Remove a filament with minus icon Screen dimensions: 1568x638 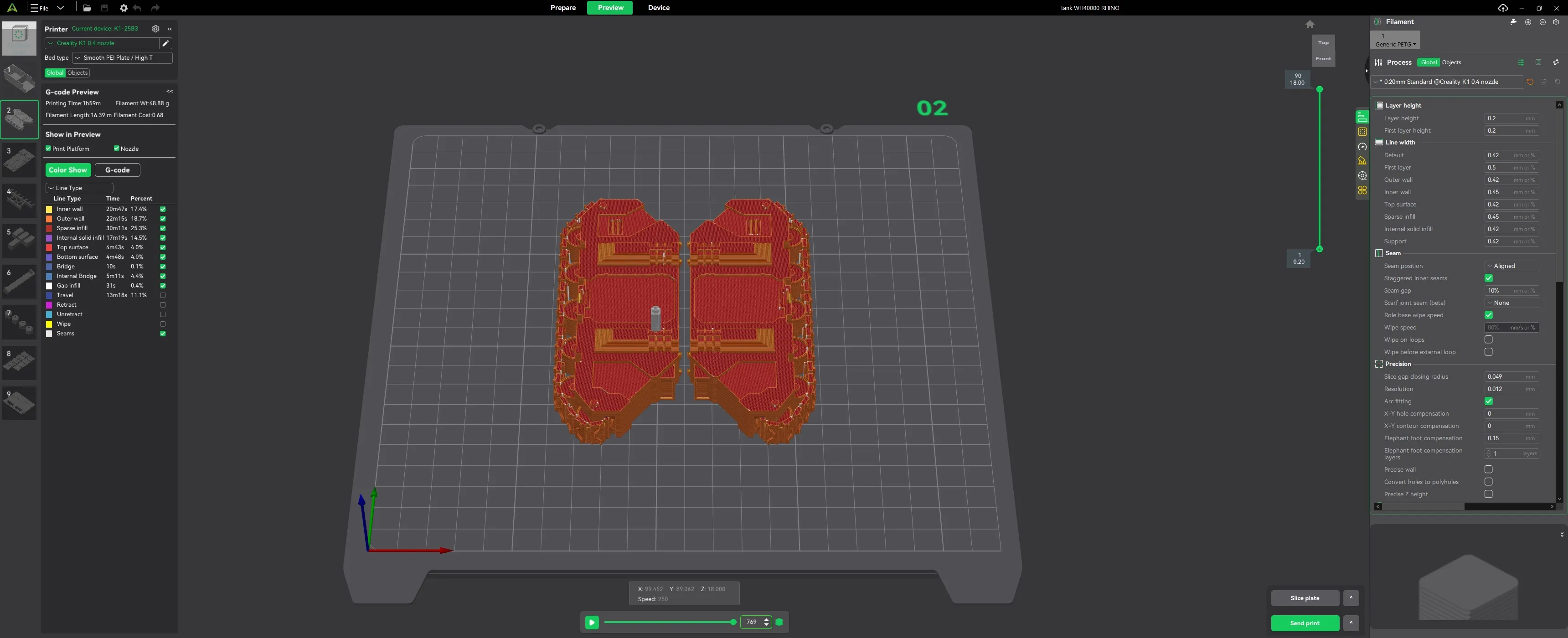coord(1542,22)
